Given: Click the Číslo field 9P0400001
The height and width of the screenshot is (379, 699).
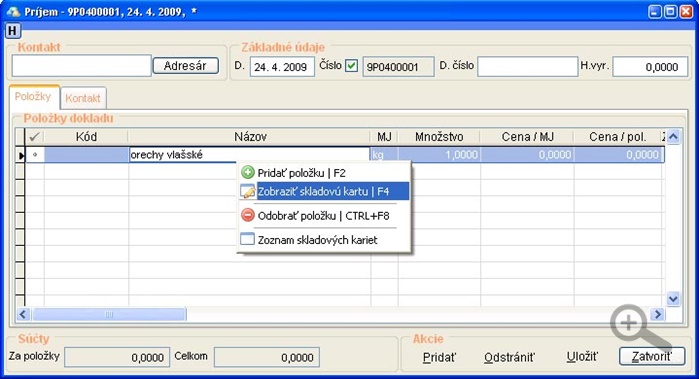Looking at the screenshot, I should (398, 67).
